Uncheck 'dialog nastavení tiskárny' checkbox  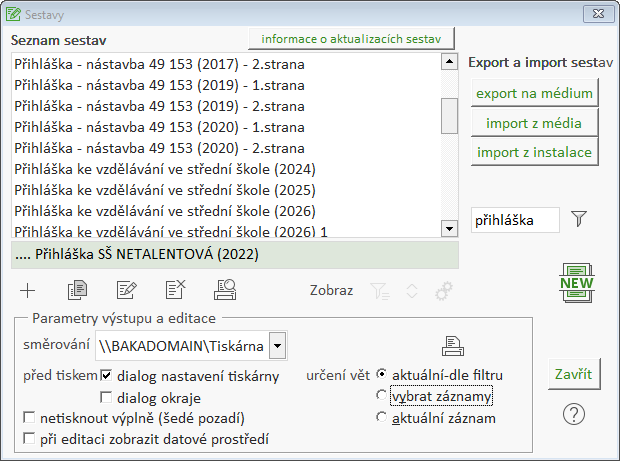coord(107,376)
